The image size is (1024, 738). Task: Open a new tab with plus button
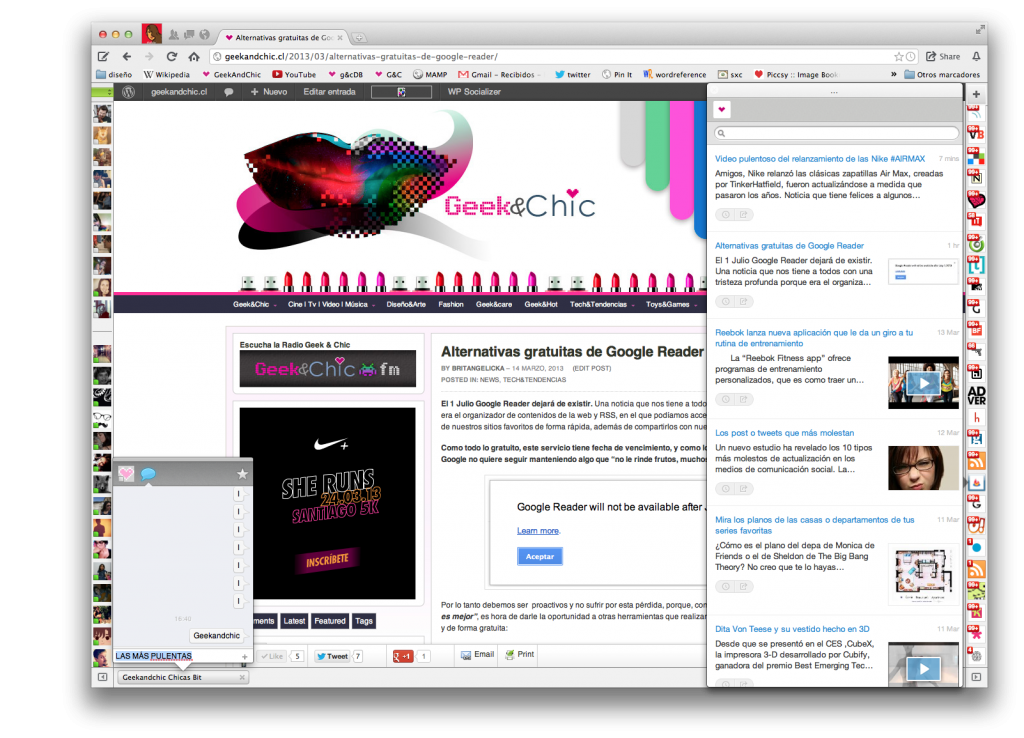(359, 38)
